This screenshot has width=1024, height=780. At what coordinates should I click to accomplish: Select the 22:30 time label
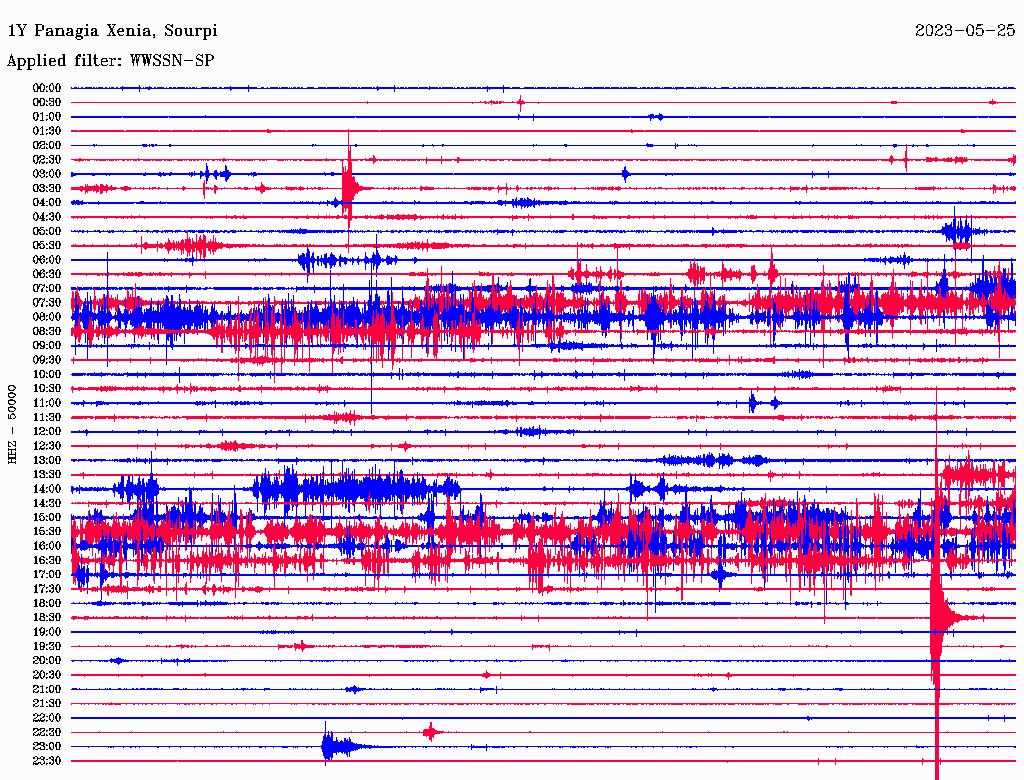[x=47, y=732]
